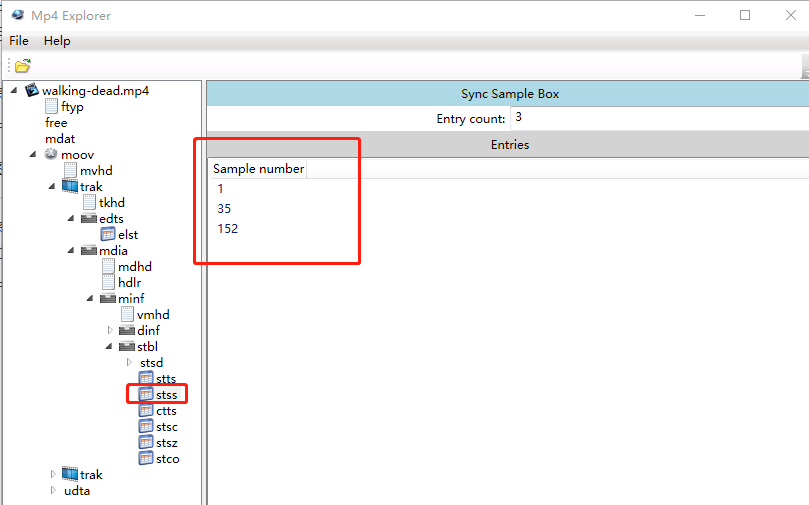809x505 pixels.
Task: Select the mvhd tree item
Action: pos(97,171)
